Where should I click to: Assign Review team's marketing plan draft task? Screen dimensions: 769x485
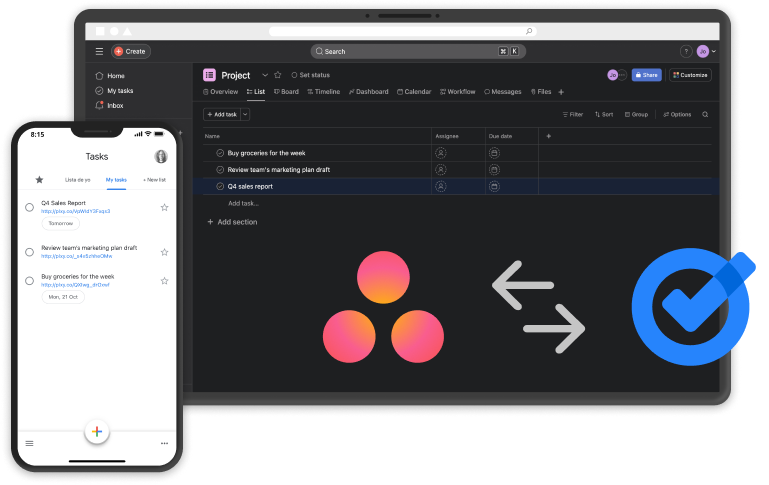coord(441,170)
